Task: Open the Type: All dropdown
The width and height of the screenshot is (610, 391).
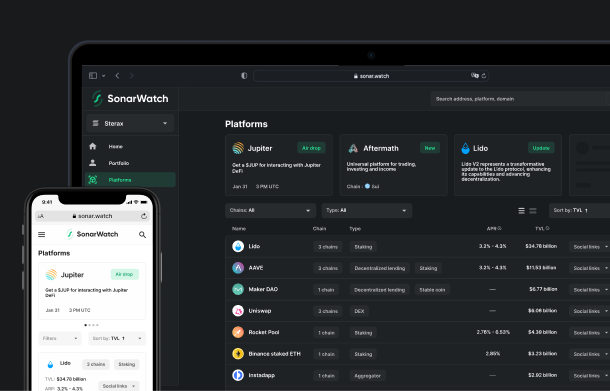Action: click(366, 210)
